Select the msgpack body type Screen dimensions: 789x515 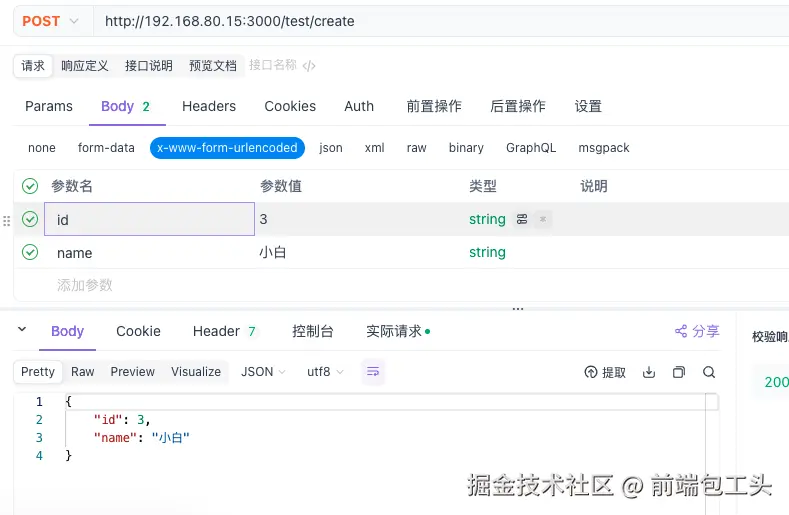click(604, 148)
